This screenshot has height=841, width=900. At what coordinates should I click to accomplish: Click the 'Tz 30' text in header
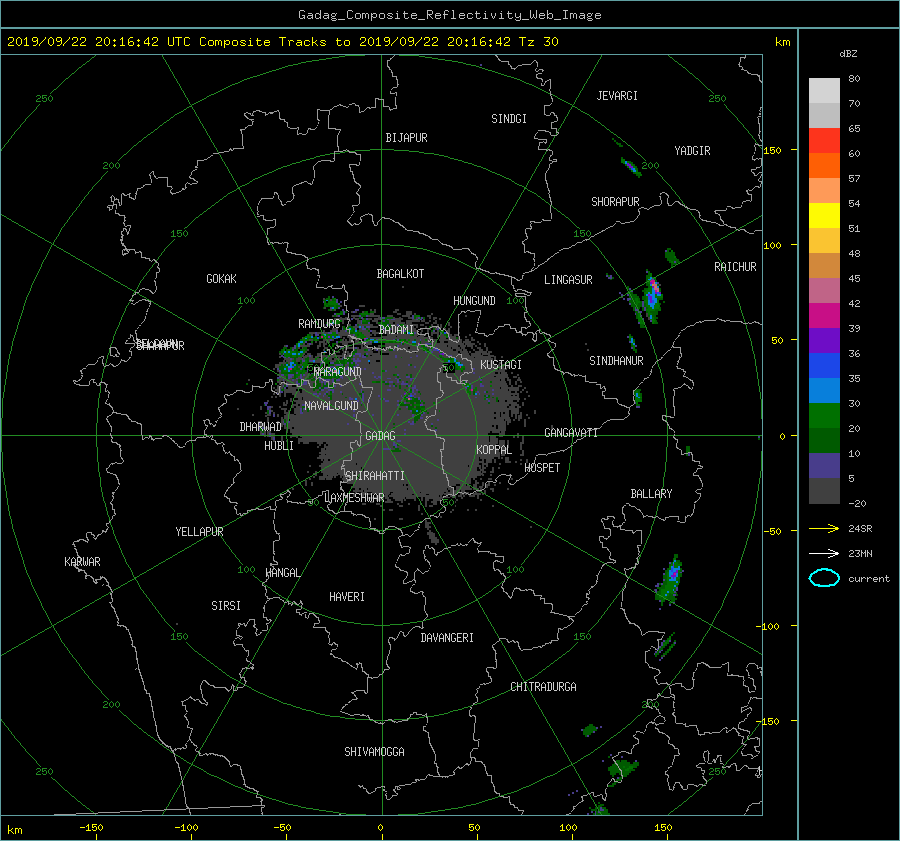tap(538, 42)
